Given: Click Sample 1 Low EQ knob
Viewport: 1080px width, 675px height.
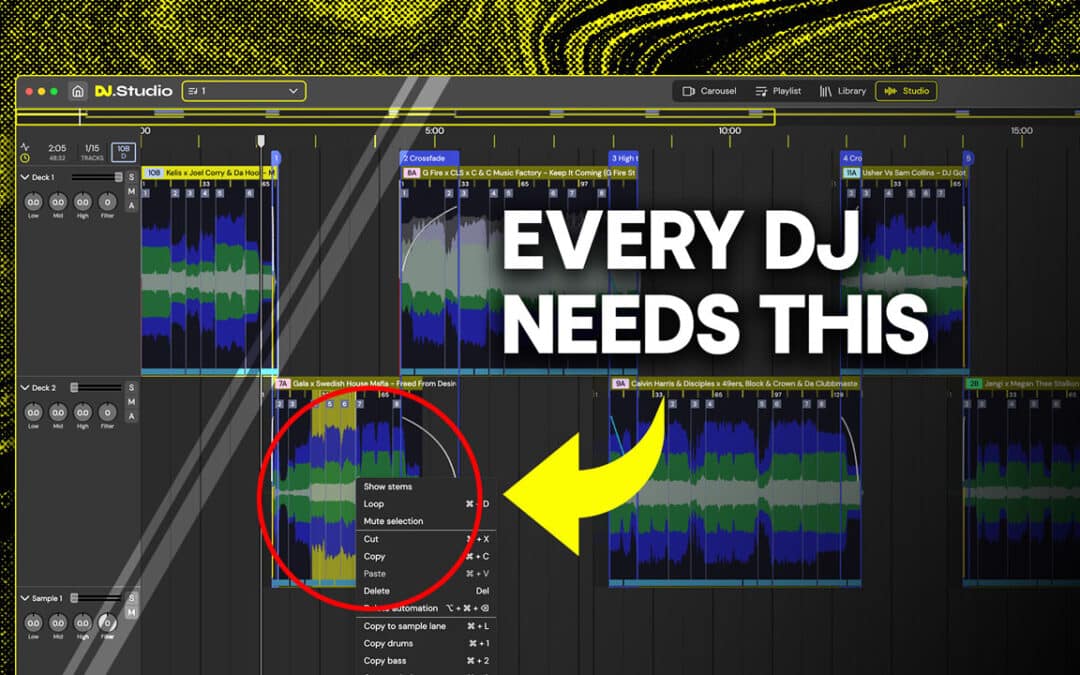Looking at the screenshot, I should pyautogui.click(x=33, y=623).
